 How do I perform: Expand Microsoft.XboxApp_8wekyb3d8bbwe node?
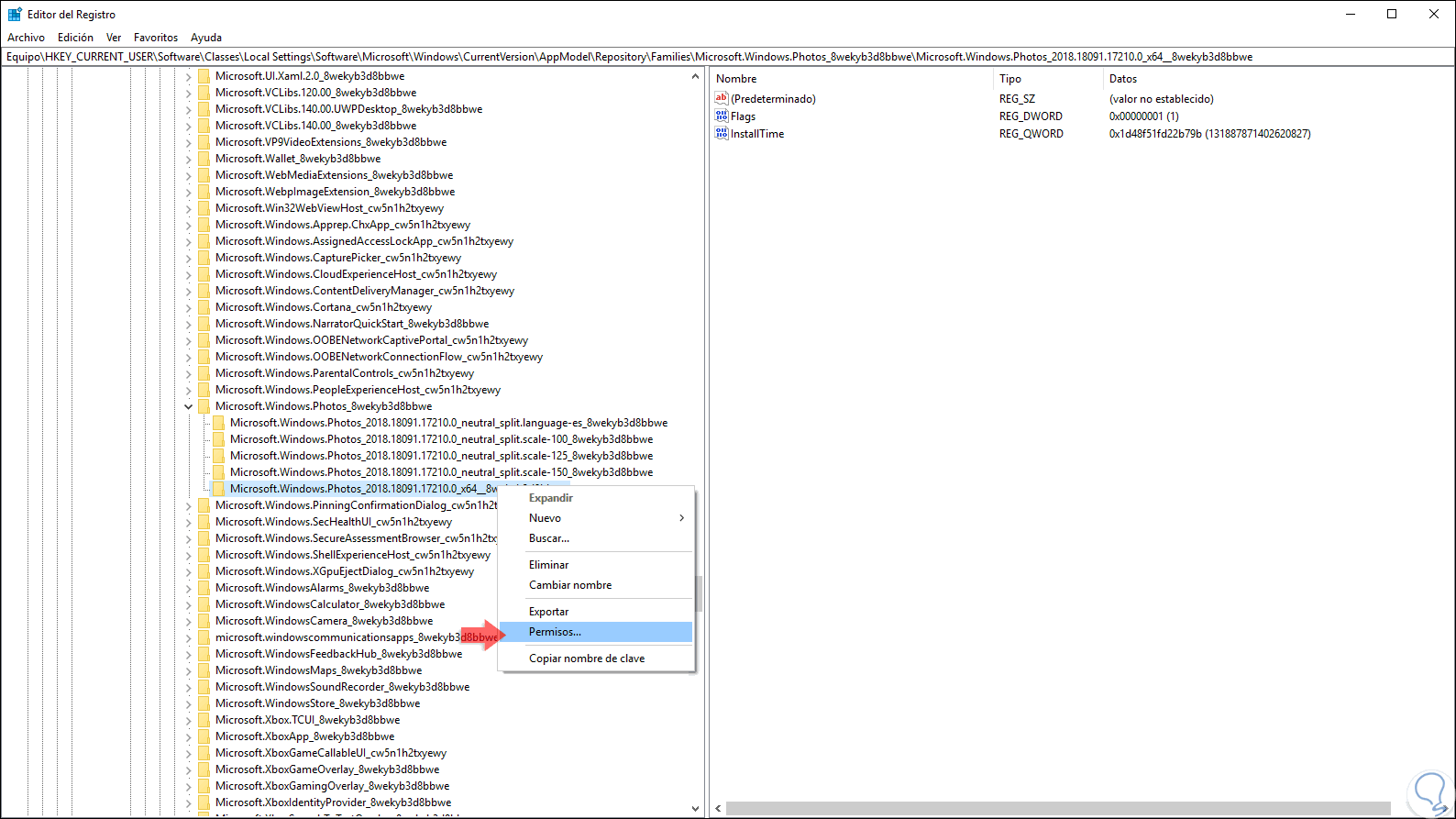[x=189, y=736]
